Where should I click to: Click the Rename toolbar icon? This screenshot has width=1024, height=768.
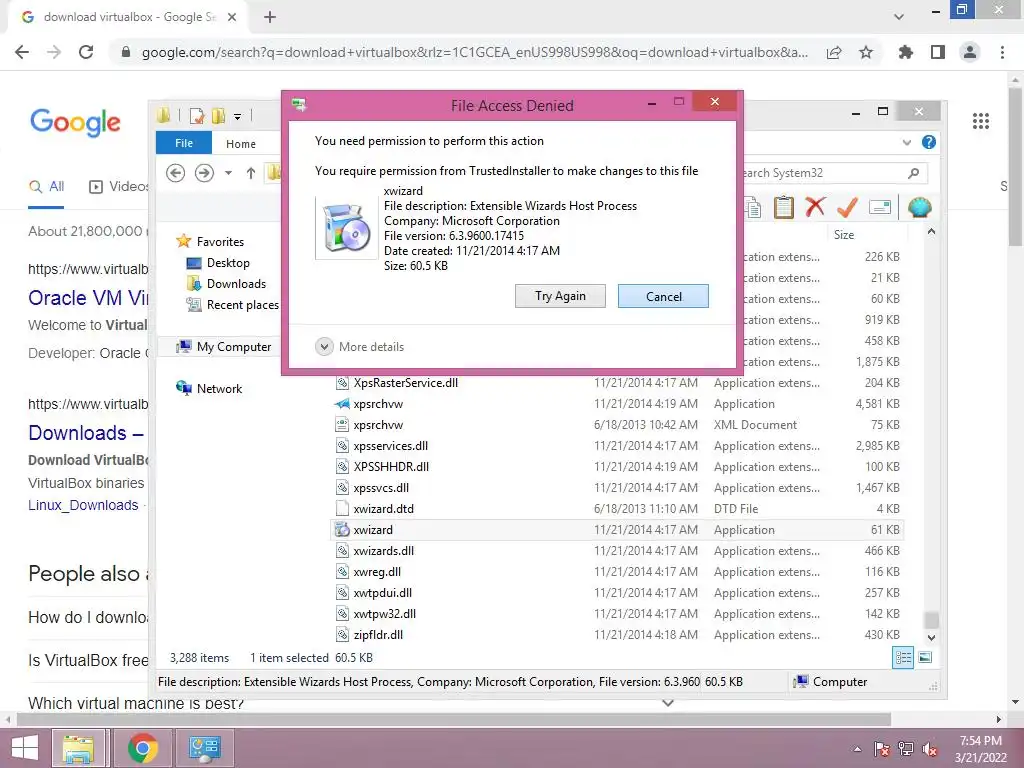(x=880, y=208)
